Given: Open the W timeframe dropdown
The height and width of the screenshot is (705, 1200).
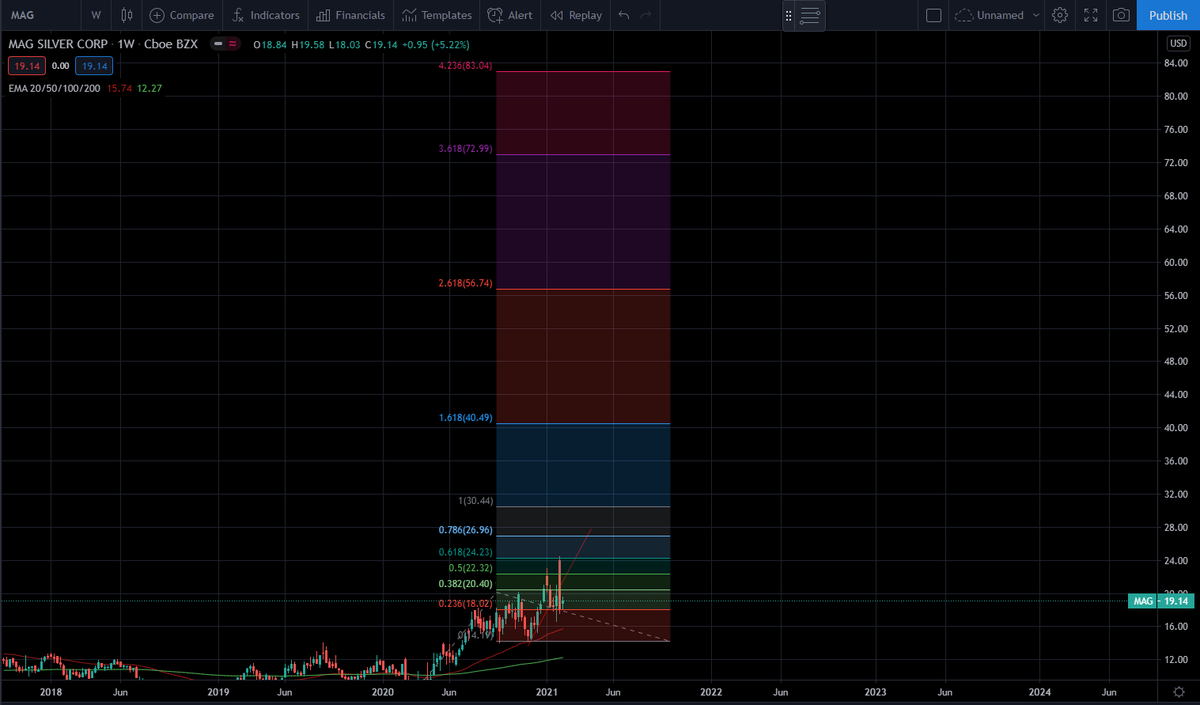Looking at the screenshot, I should pyautogui.click(x=96, y=15).
